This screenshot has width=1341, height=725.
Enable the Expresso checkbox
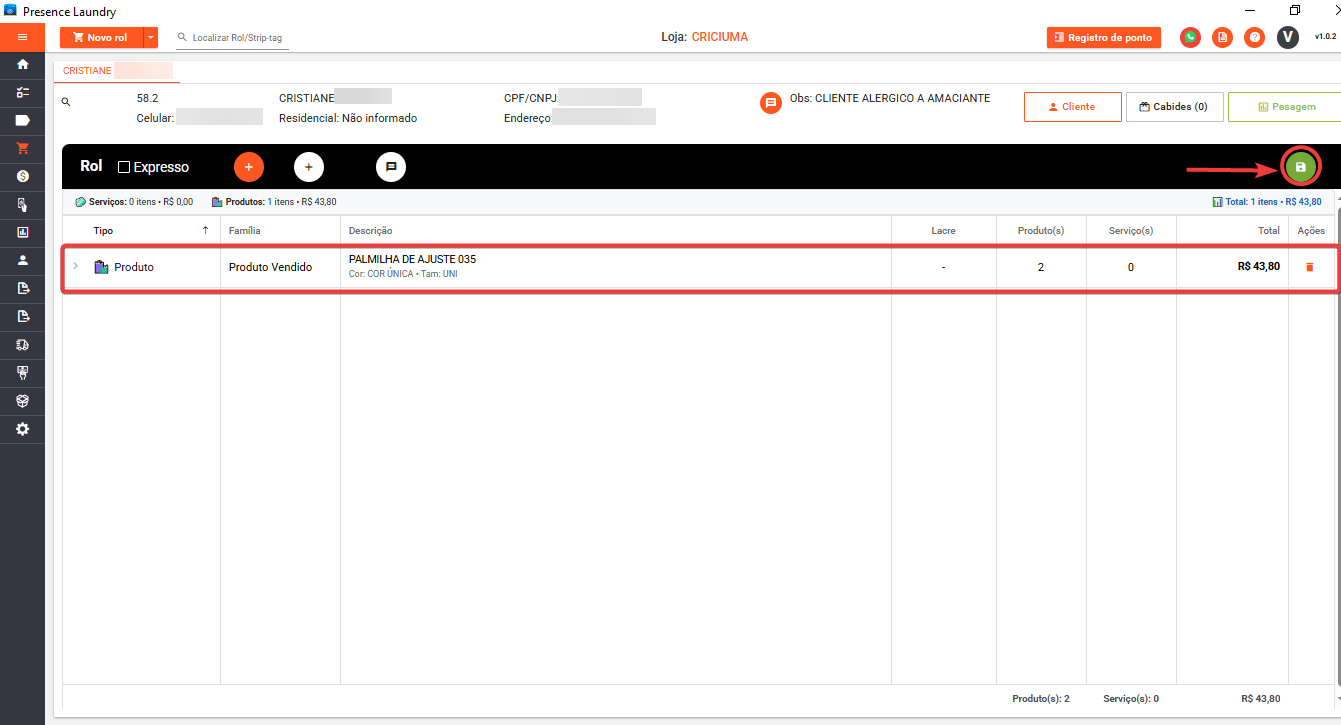[124, 167]
